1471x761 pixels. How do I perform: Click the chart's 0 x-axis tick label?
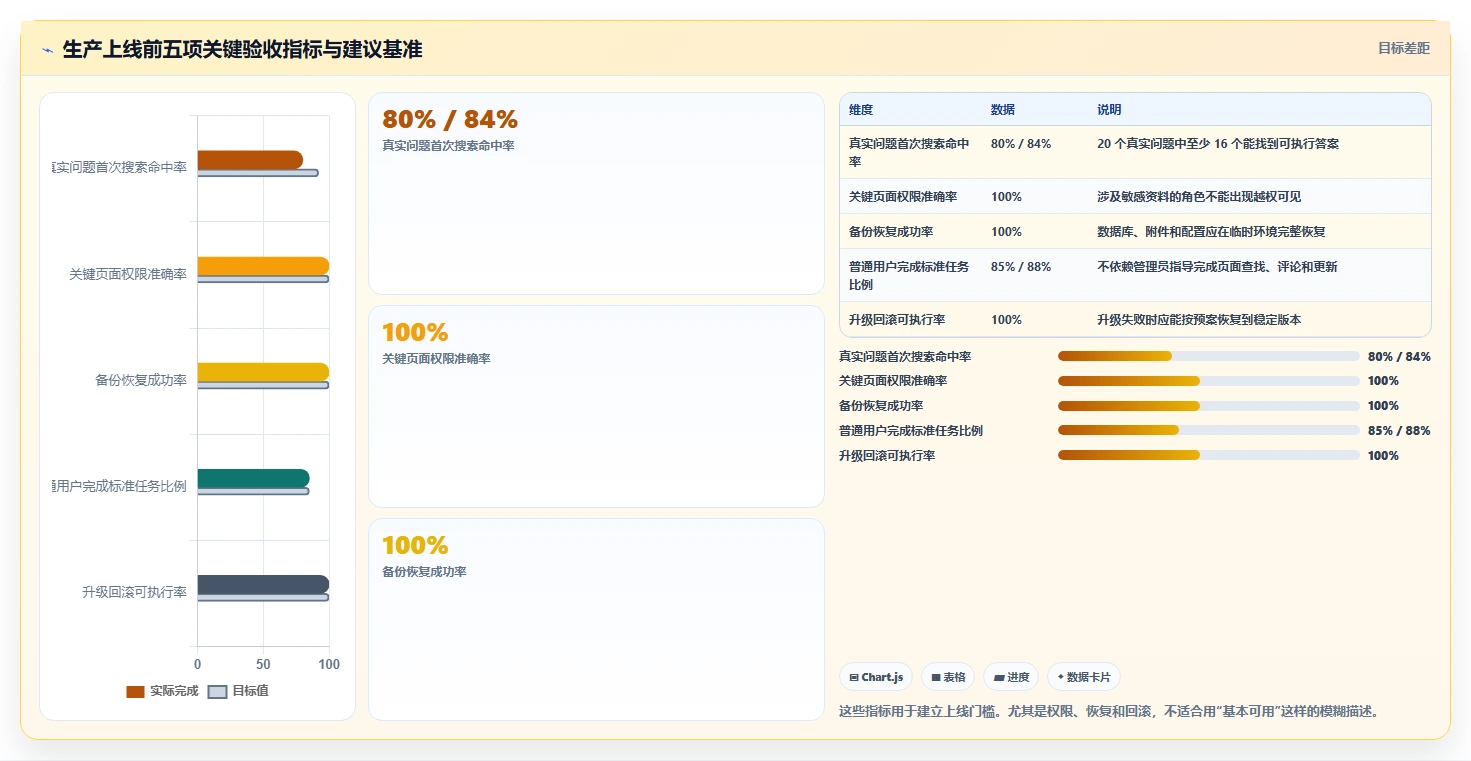(197, 664)
